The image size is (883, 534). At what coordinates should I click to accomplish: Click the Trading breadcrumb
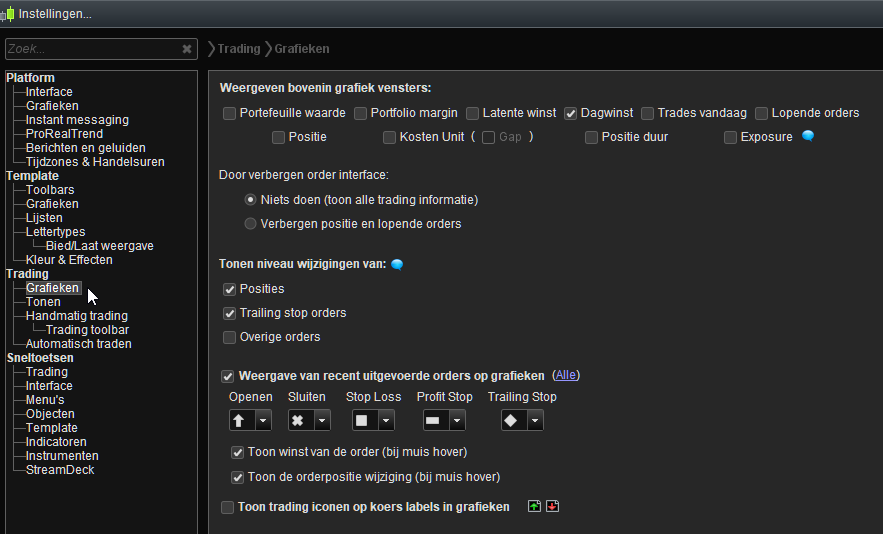point(238,49)
